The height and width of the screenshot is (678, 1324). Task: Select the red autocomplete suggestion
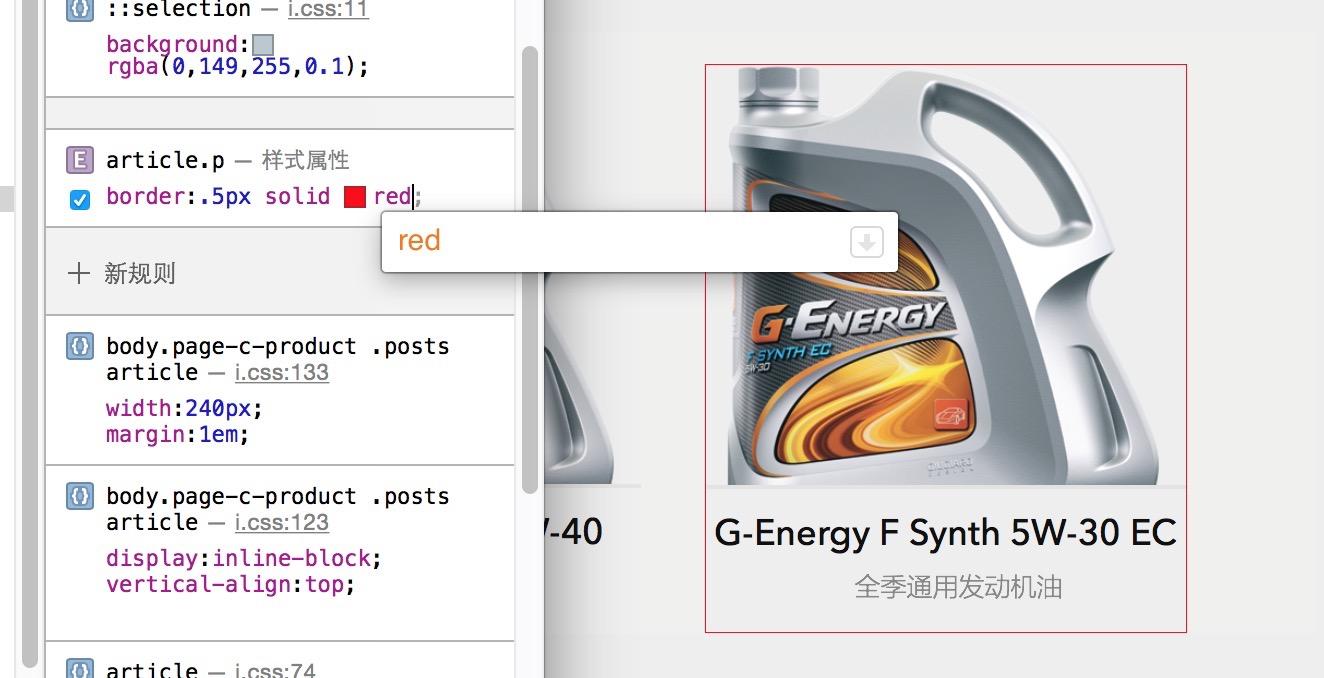(419, 240)
